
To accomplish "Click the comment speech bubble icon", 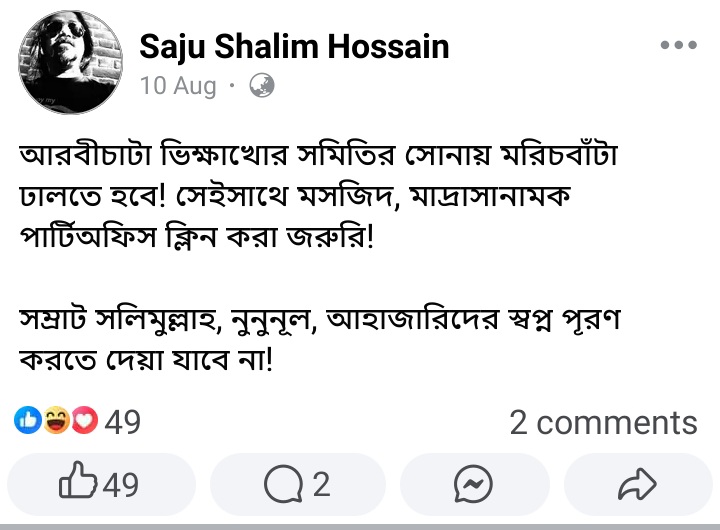I will coord(282,485).
